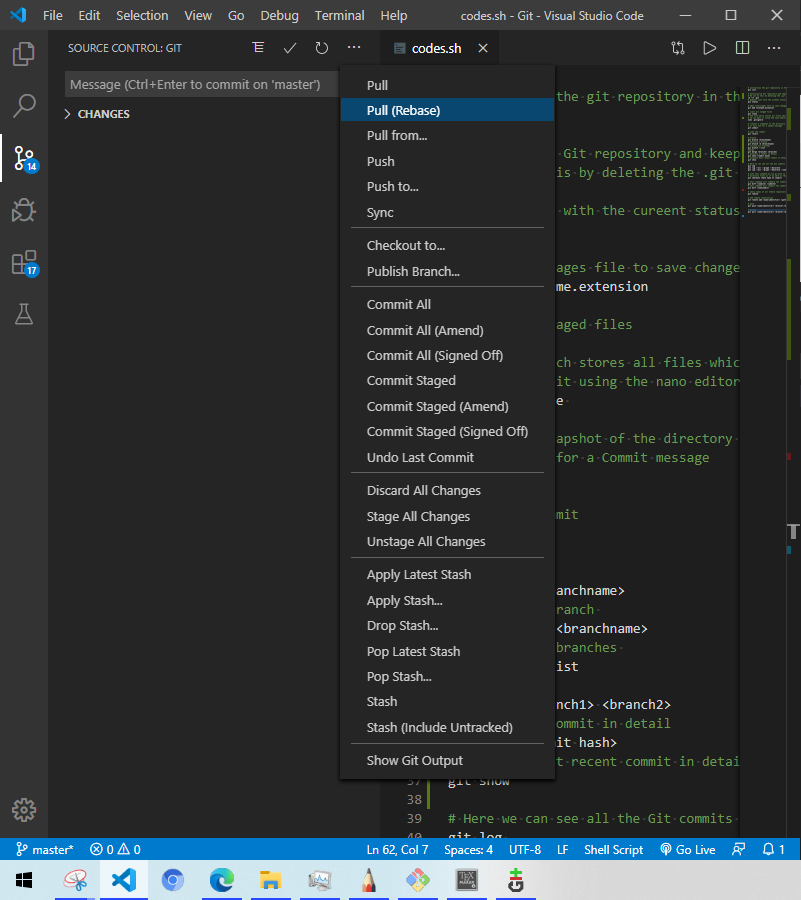801x900 pixels.
Task: Choose Publish Branch... menu entry
Action: [448, 271]
